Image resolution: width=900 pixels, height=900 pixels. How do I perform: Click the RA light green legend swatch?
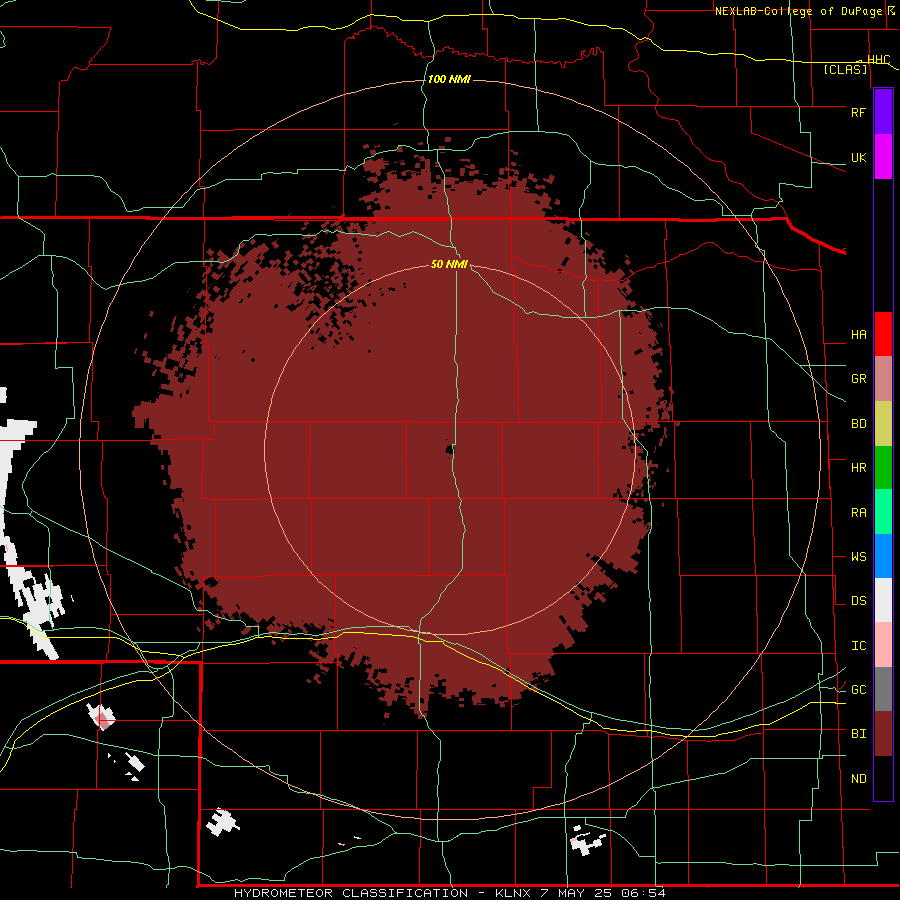point(883,512)
